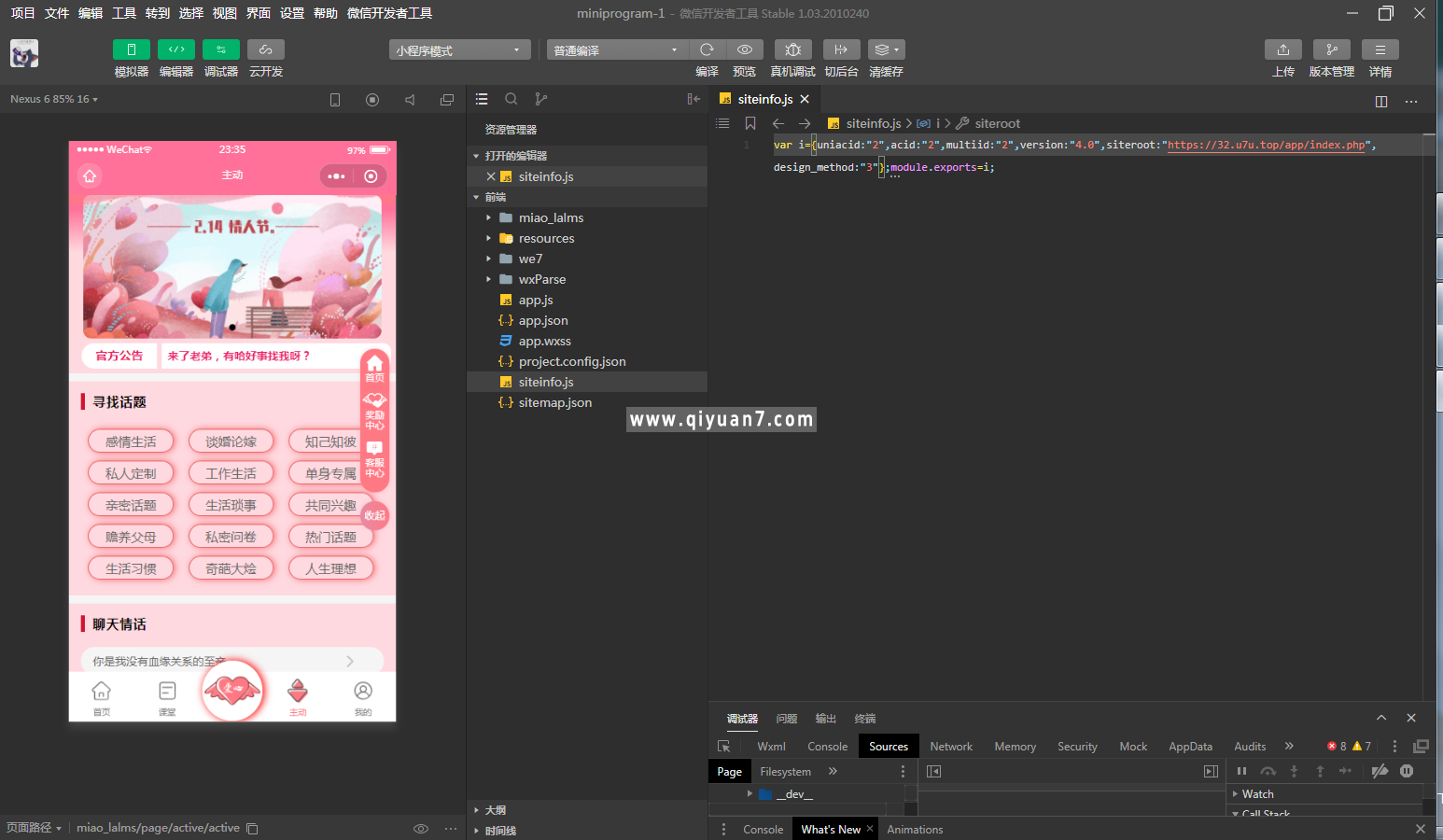Open the Nexus 6 device dropdown
The height and width of the screenshot is (840, 1443).
coord(53,98)
